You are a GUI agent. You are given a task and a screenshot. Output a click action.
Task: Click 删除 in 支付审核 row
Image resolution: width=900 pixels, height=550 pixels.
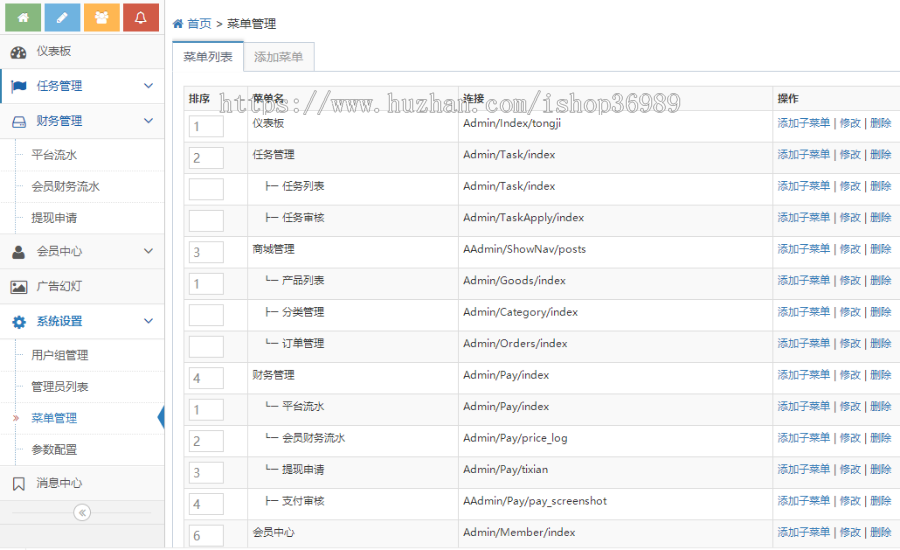point(880,501)
